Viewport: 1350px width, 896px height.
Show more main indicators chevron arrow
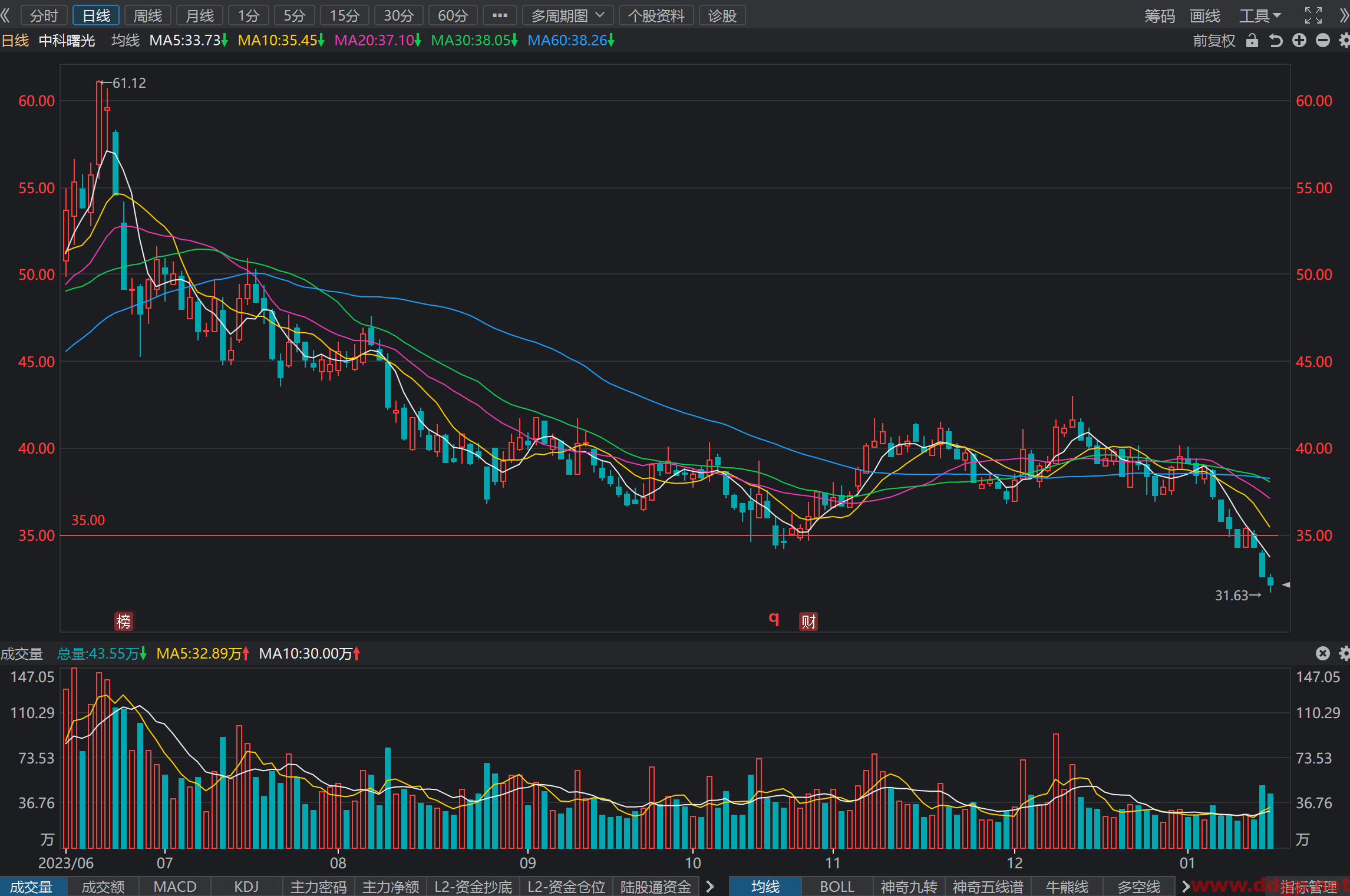point(1186,887)
